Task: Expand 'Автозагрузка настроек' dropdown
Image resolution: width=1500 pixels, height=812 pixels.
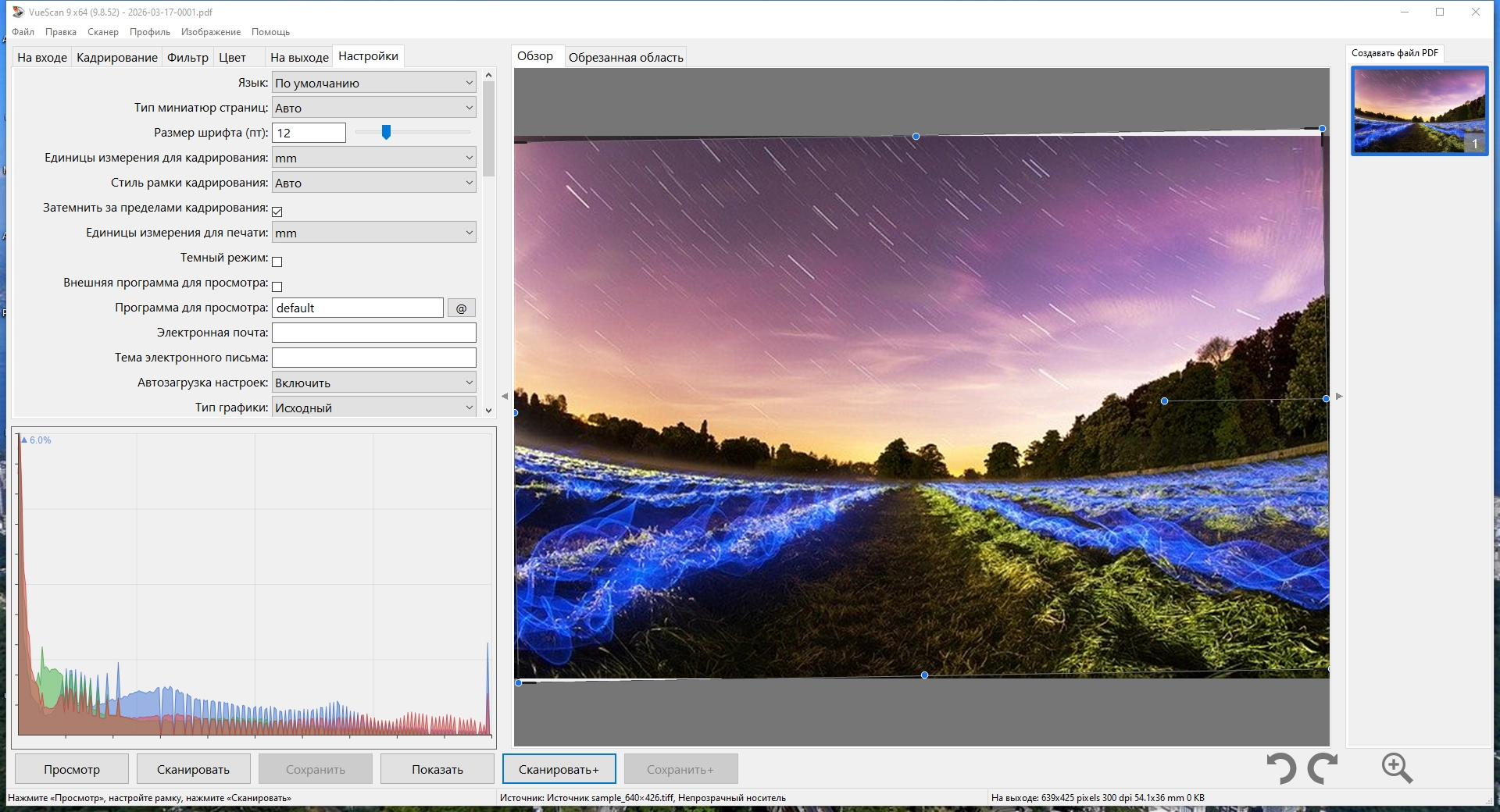Action: (373, 383)
